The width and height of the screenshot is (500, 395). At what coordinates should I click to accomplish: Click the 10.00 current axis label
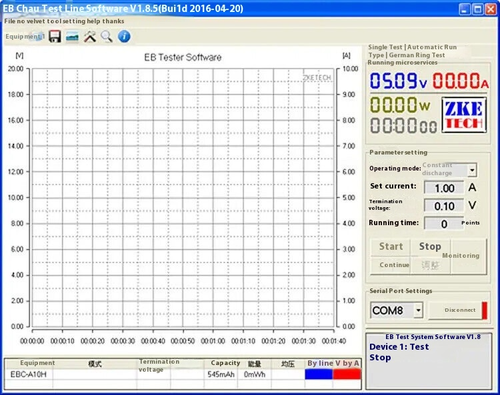(x=350, y=69)
